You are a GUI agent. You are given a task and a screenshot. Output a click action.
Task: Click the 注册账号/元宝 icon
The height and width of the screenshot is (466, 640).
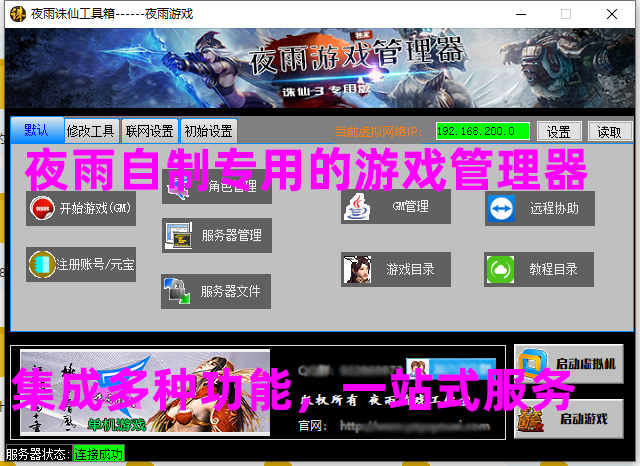pyautogui.click(x=42, y=265)
